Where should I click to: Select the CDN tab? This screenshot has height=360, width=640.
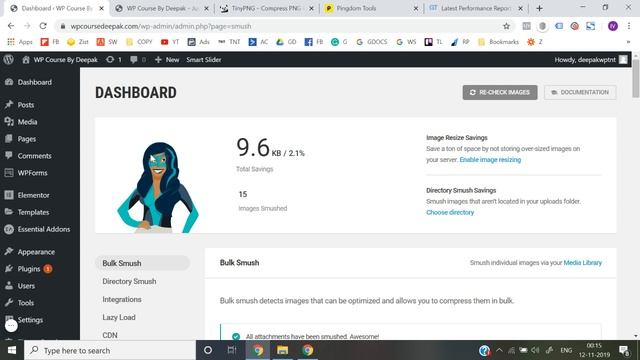[x=110, y=335]
